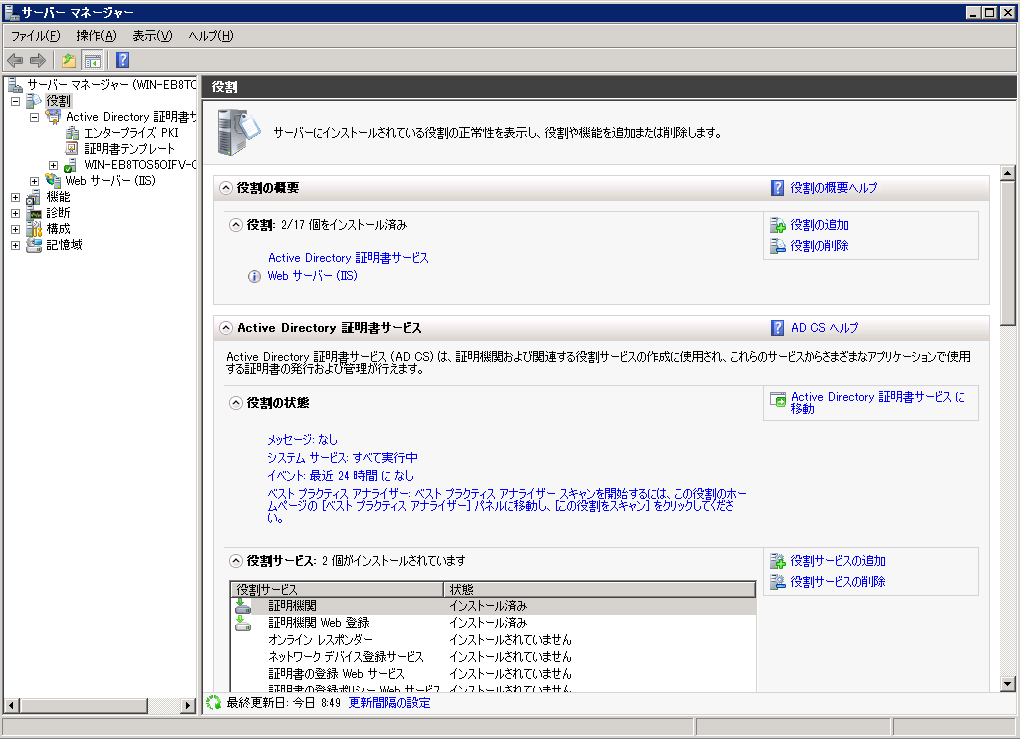Click the Up one level folder icon

pyautogui.click(x=68, y=60)
